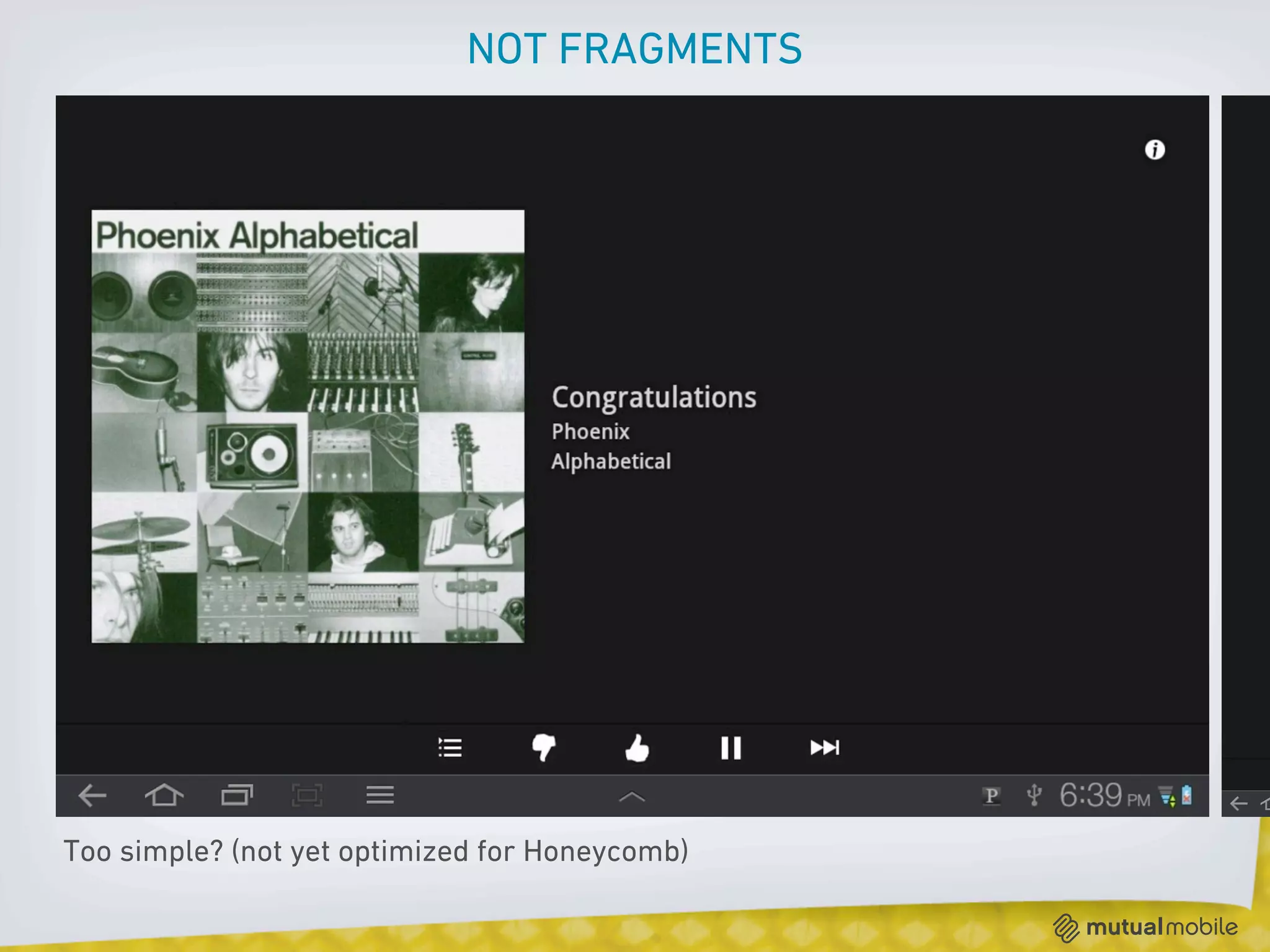
Task: Tap back arrow in the second screenshot
Action: (1238, 804)
